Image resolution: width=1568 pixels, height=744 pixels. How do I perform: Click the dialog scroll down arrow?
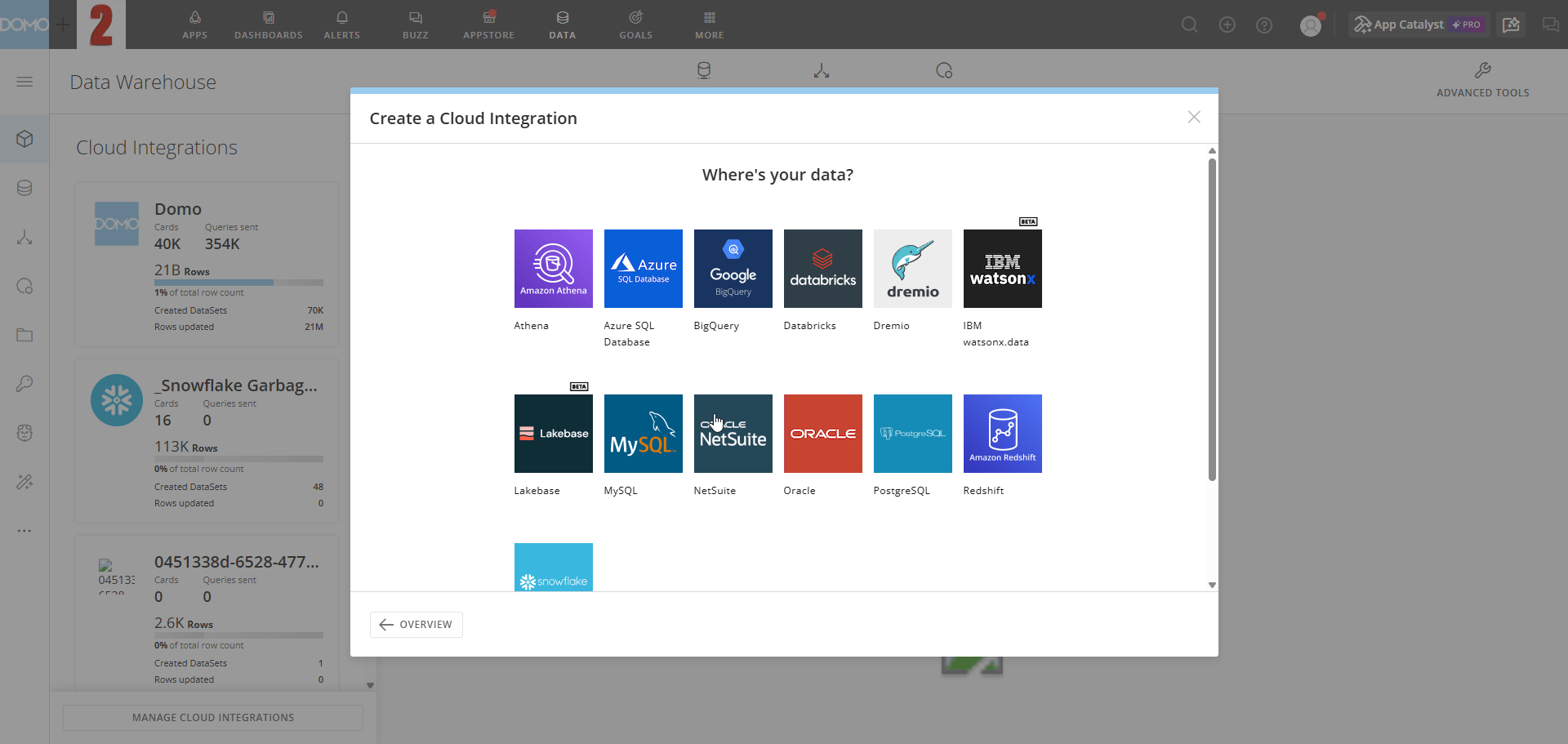click(x=1212, y=585)
